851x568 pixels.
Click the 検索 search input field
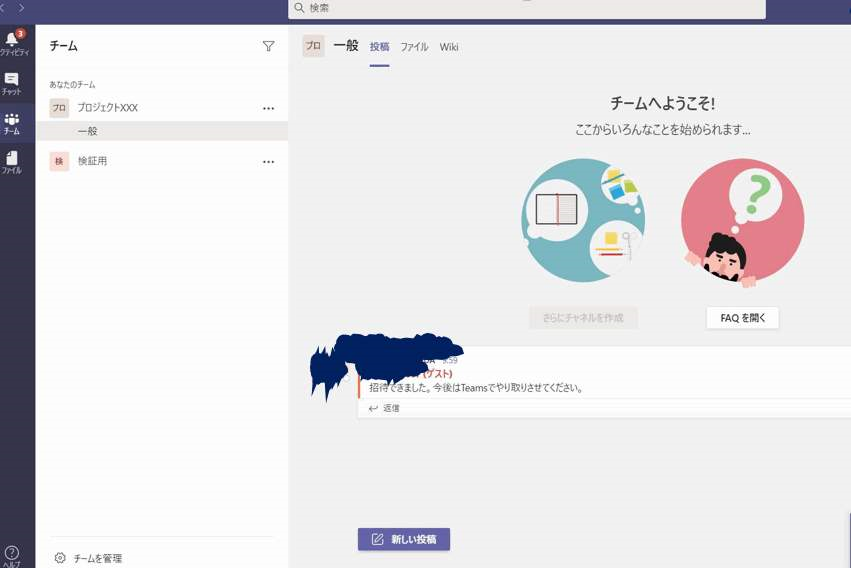(x=527, y=8)
